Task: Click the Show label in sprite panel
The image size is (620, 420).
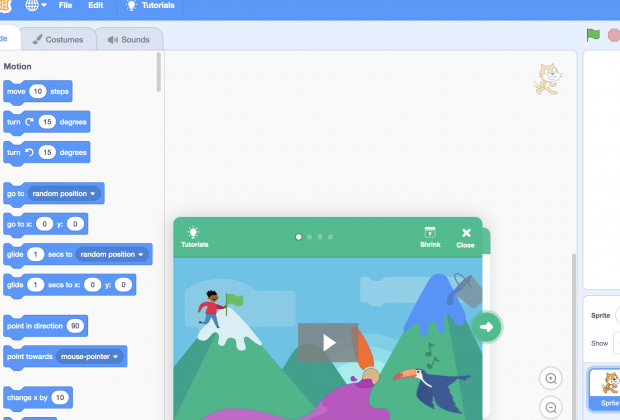Action: tap(599, 343)
